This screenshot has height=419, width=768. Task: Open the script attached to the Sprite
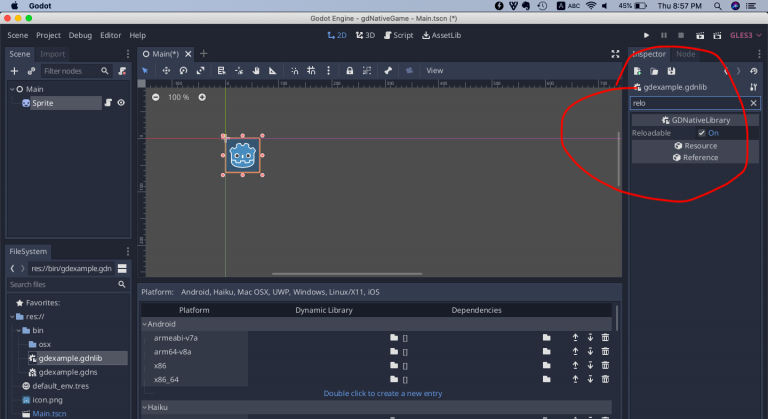click(x=108, y=103)
